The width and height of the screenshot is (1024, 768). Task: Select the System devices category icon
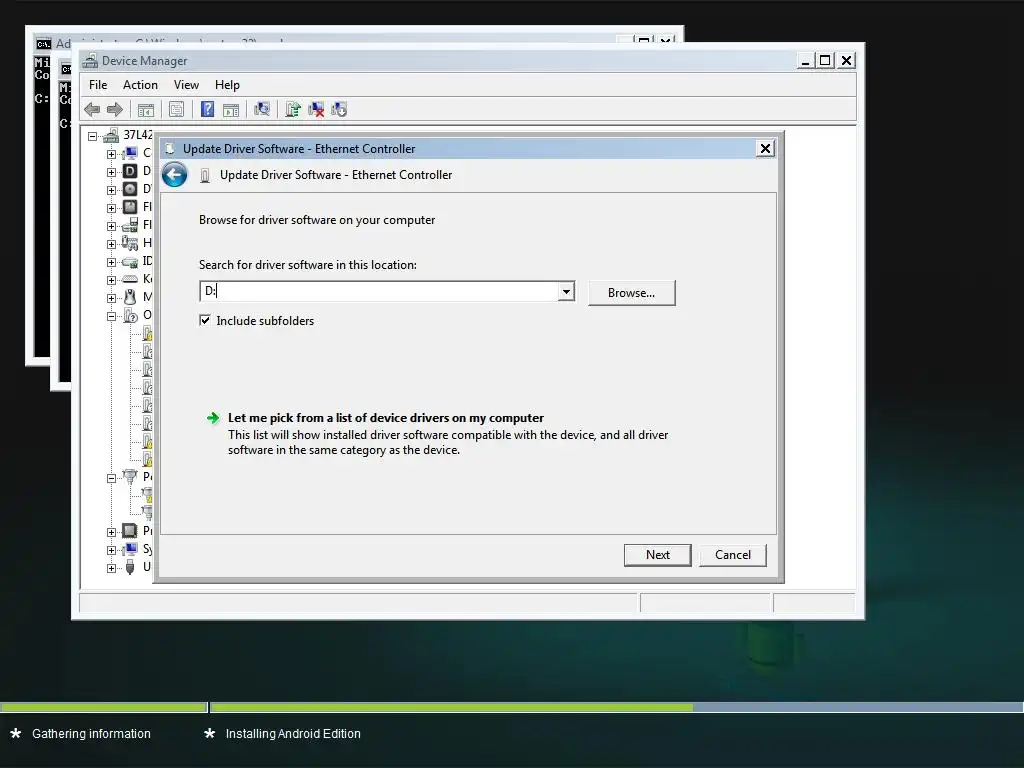130,549
